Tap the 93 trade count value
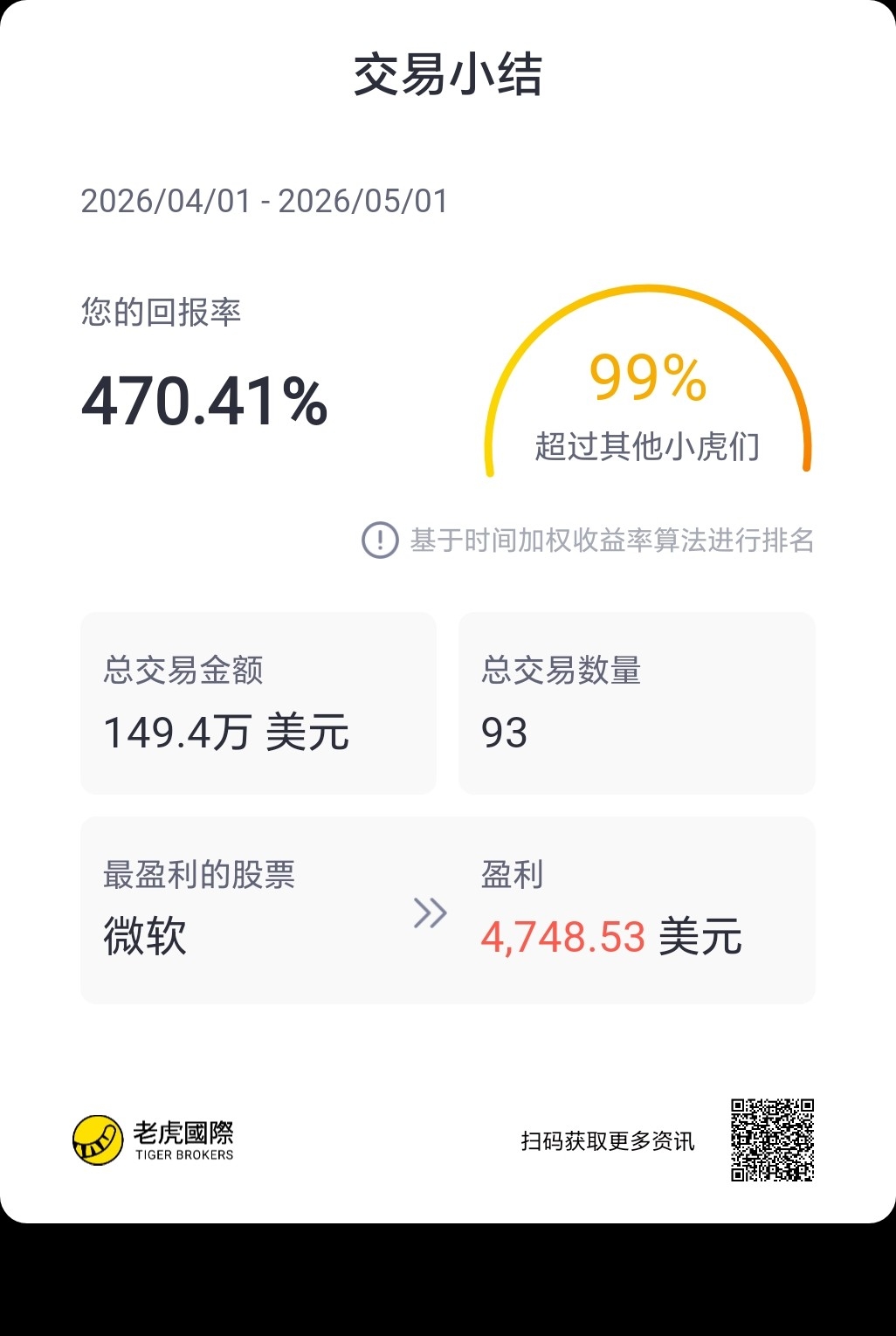 [x=504, y=733]
